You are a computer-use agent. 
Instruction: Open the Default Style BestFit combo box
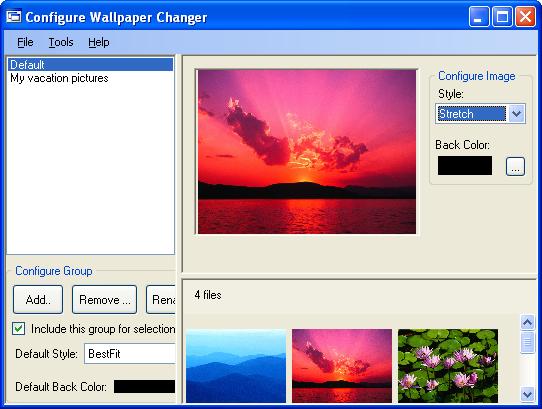tap(130, 353)
